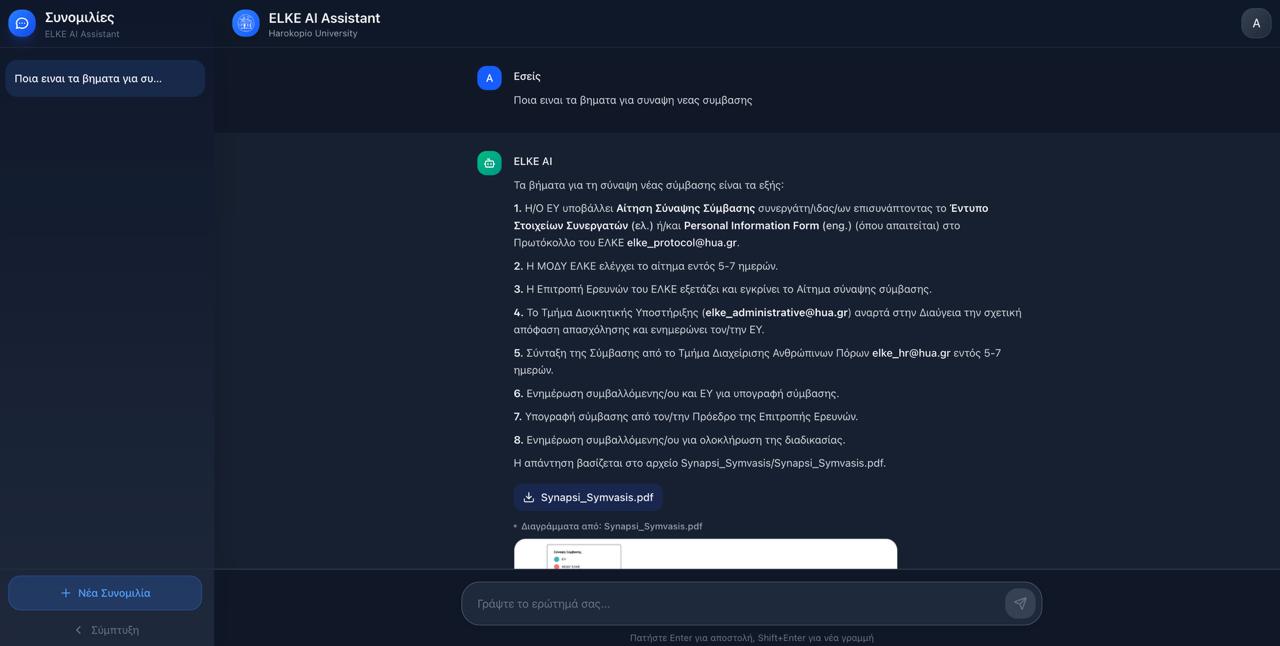
Task: Open the diagram thumbnail from the PDF
Action: (705, 554)
